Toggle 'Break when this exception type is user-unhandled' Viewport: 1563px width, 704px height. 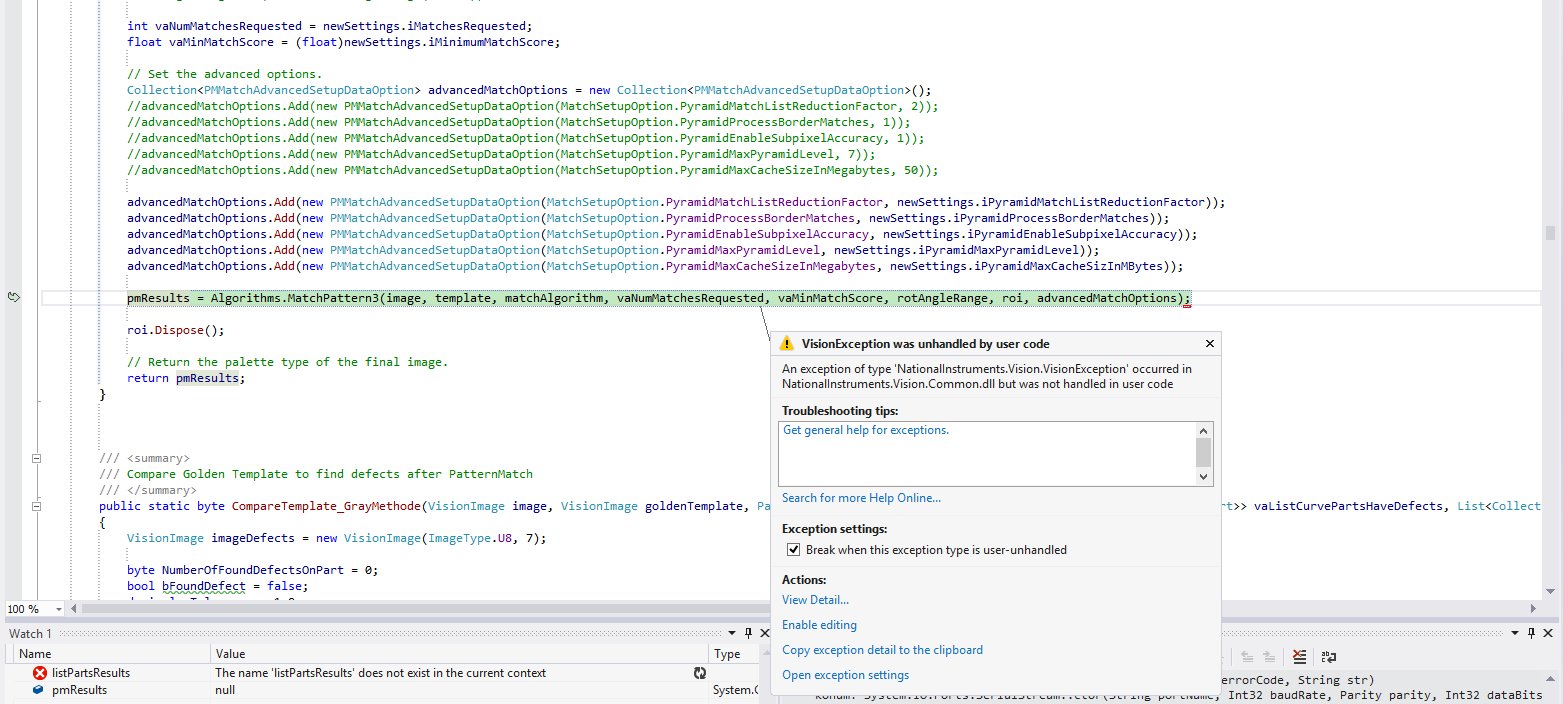click(x=793, y=550)
